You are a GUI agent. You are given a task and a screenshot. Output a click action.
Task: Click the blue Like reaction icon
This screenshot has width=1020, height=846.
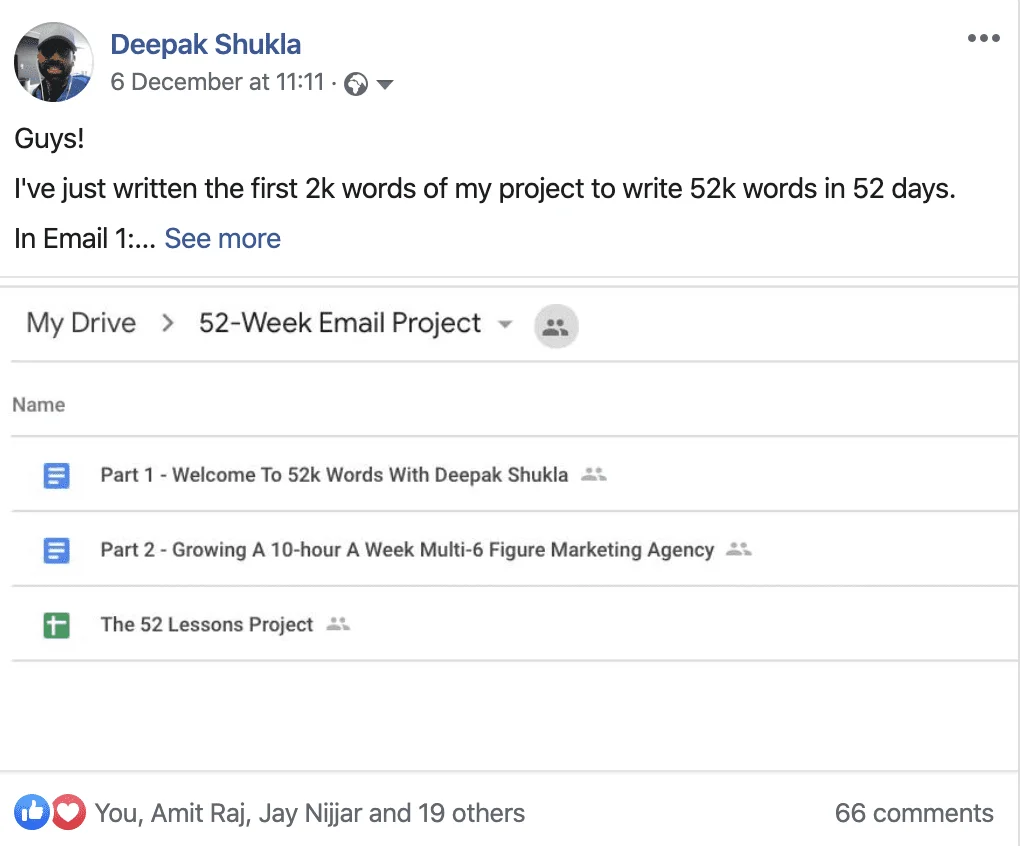point(31,812)
